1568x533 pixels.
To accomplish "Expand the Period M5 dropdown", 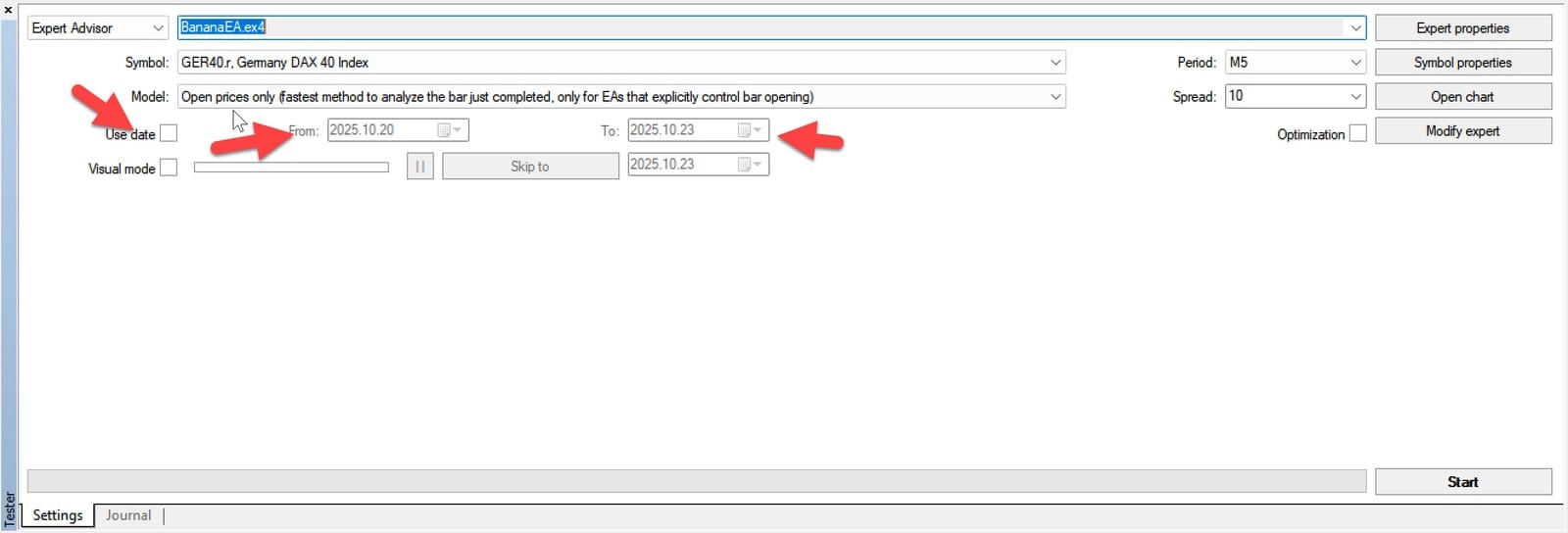I will (1355, 63).
